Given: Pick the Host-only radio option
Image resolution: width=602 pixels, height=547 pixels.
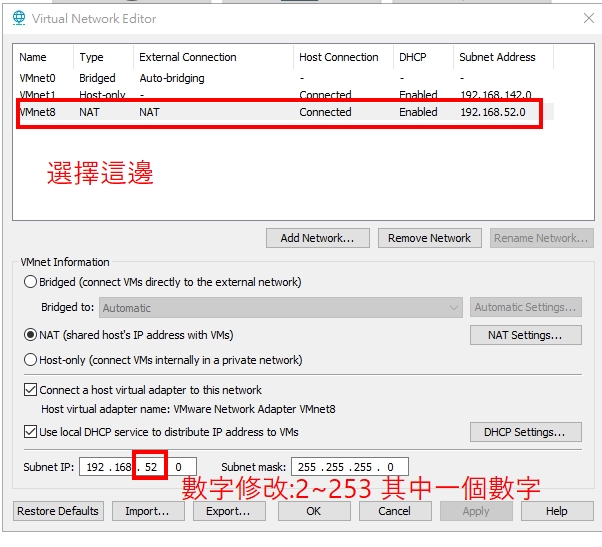Looking at the screenshot, I should (x=30, y=360).
